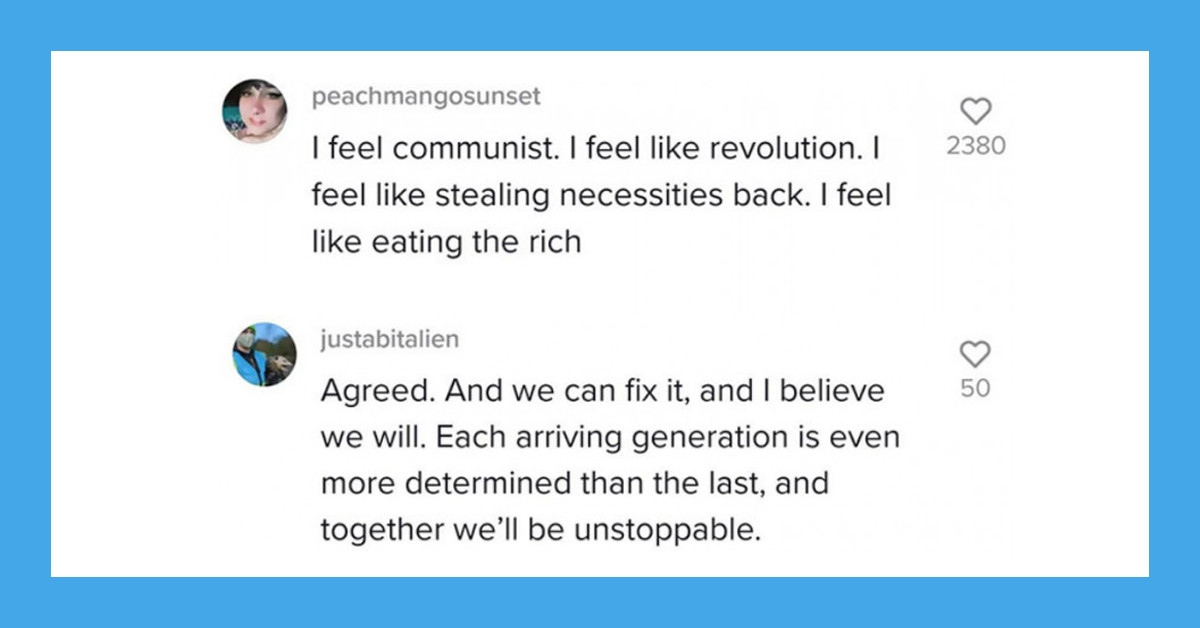Click the justabitalien username

390,340
